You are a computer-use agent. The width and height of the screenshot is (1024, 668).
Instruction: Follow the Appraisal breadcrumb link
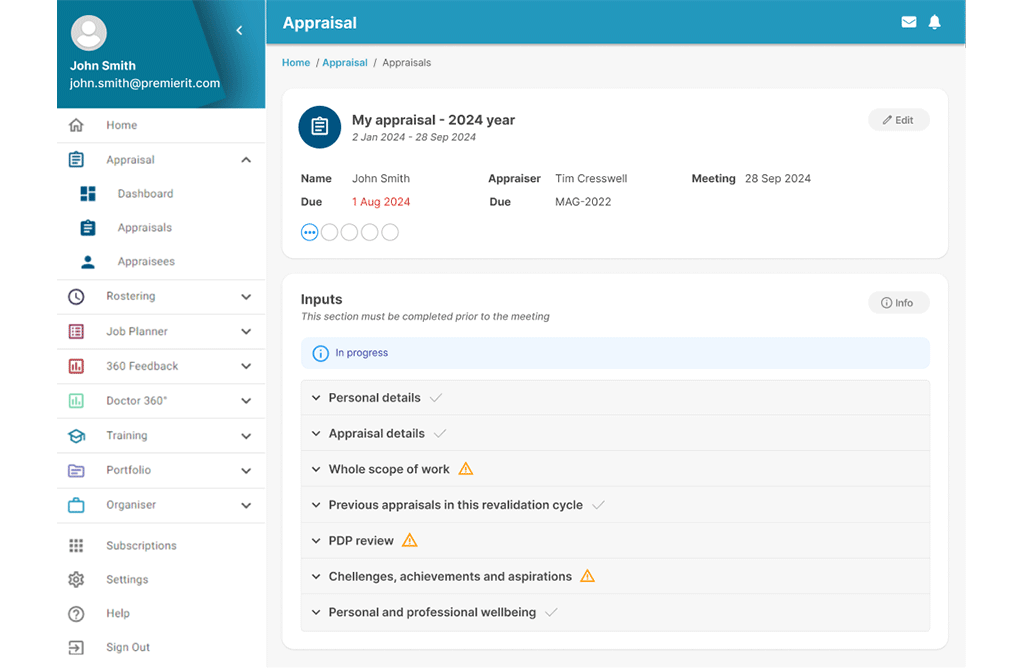[x=345, y=63]
